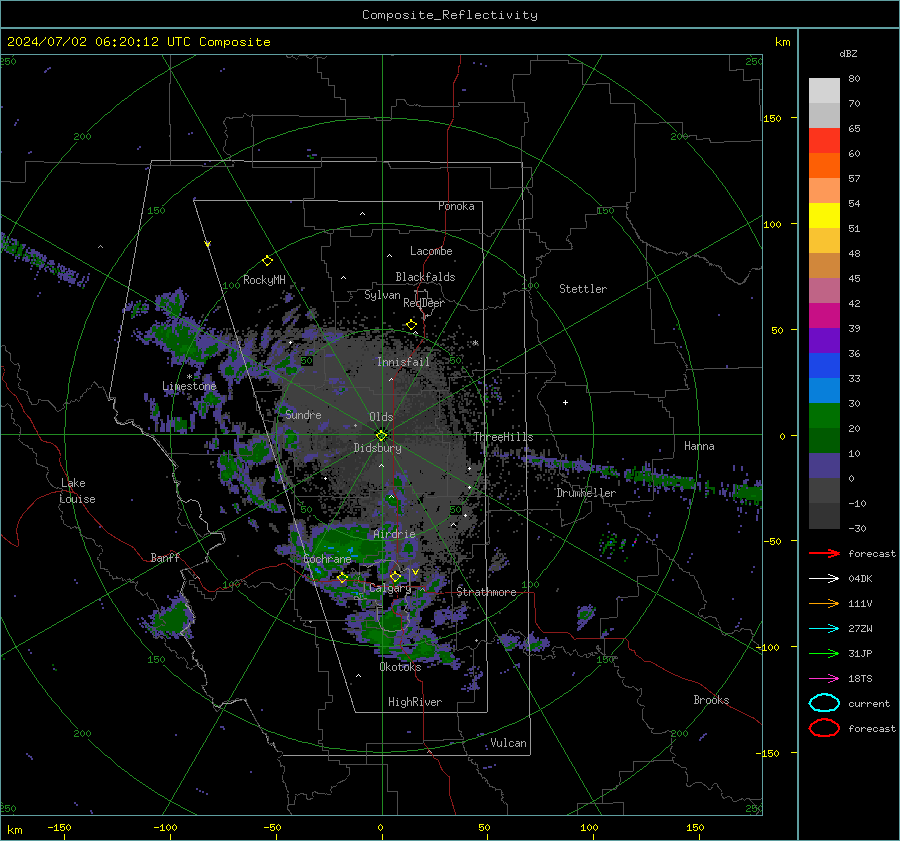The height and width of the screenshot is (841, 900).
Task: Select the yellow 51–54 dBZ color swatch
Action: (x=824, y=216)
